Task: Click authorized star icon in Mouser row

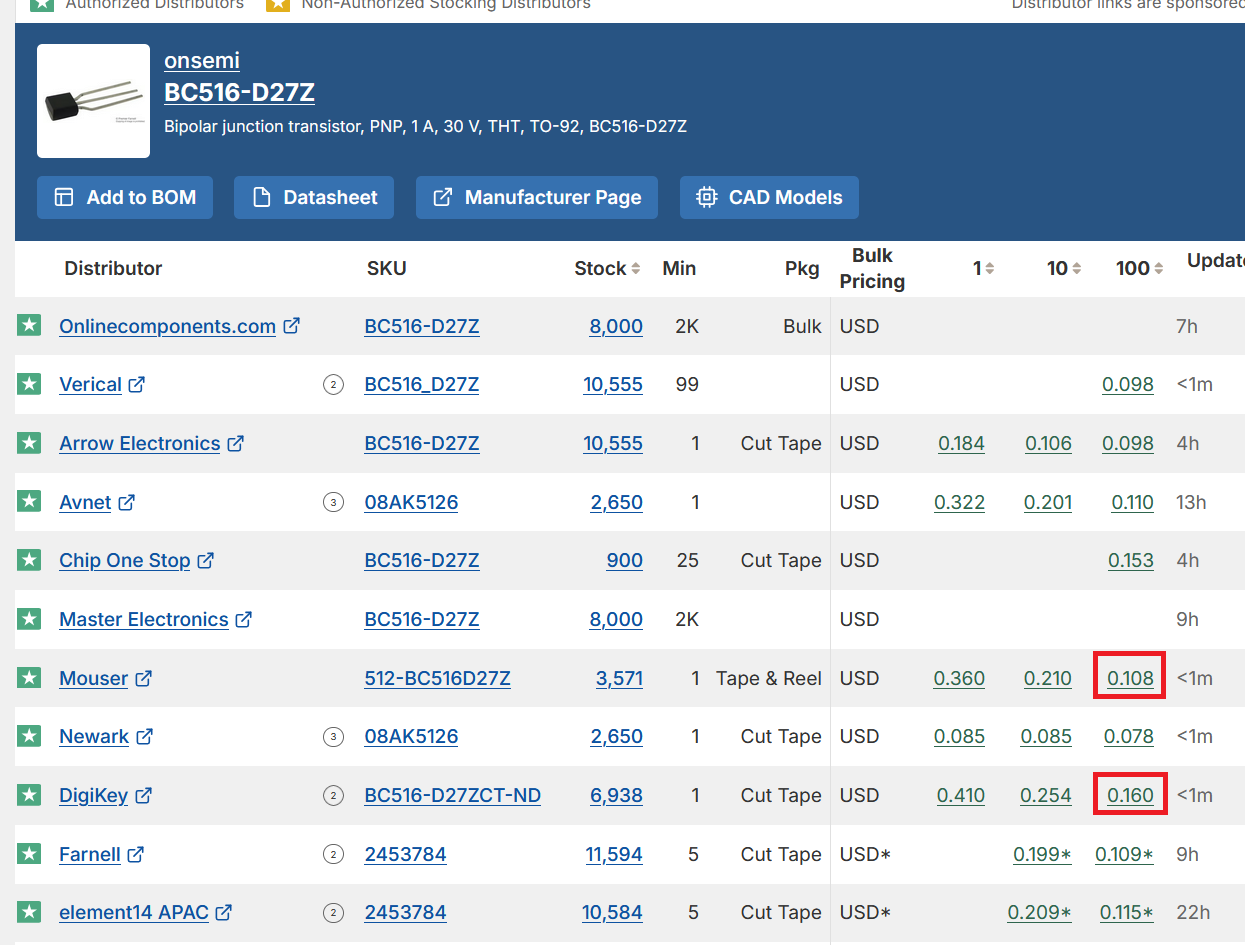Action: [29, 677]
